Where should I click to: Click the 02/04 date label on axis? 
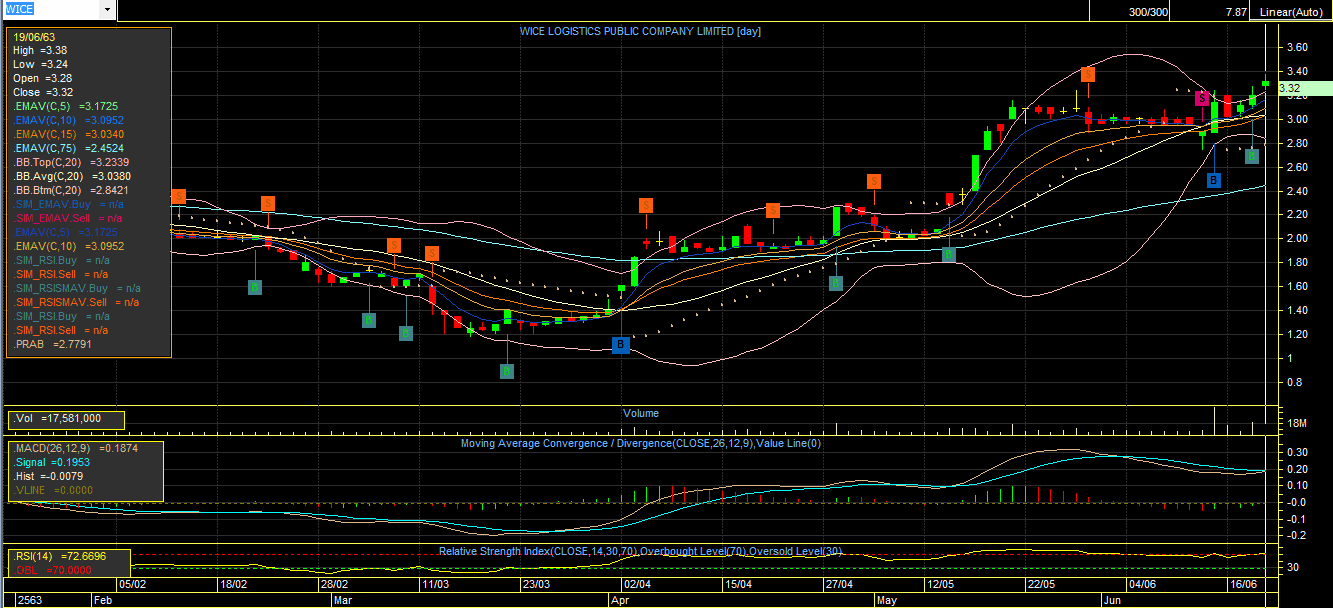pos(637,584)
